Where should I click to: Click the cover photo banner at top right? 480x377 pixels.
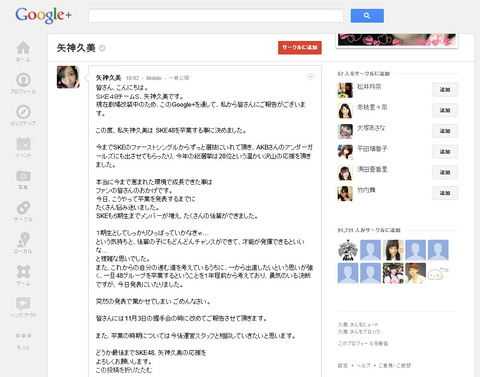pos(397,40)
